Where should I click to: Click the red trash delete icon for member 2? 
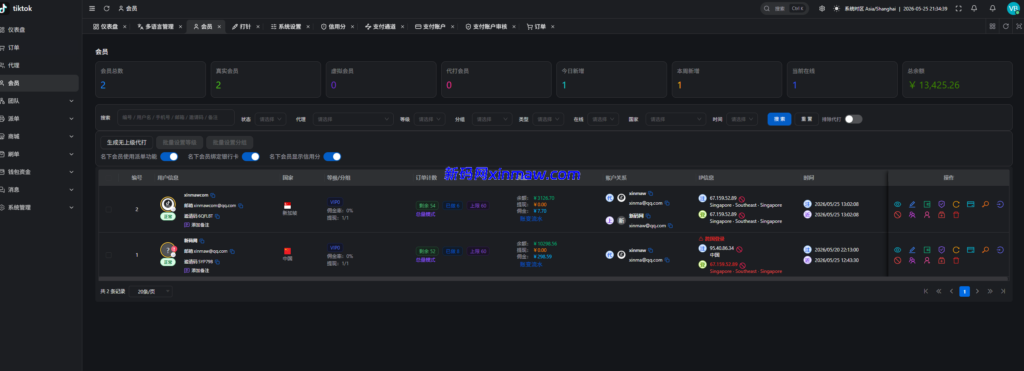[x=956, y=214]
